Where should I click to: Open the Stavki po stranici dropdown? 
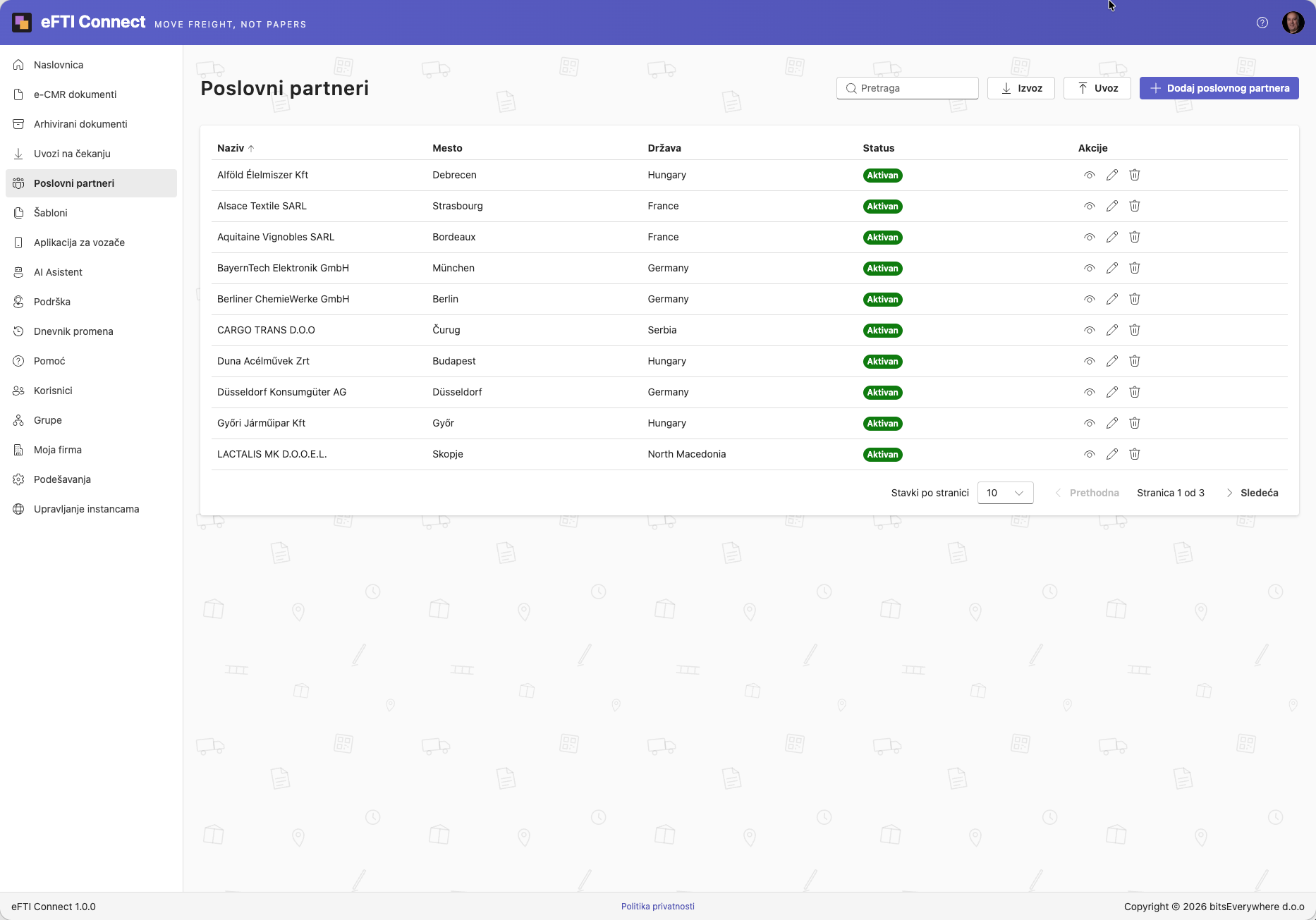pos(1005,493)
